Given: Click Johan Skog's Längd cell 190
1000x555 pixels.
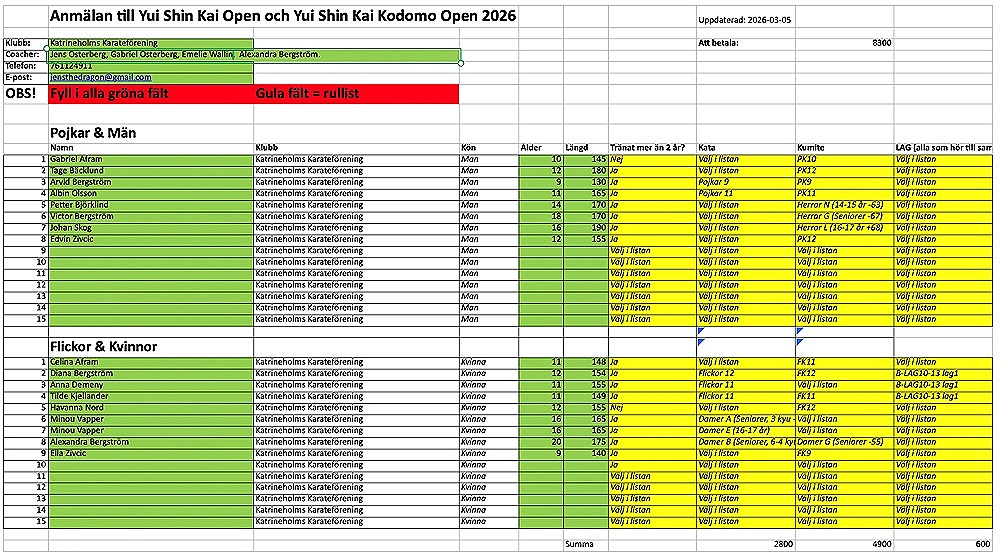Looking at the screenshot, I should tap(585, 227).
